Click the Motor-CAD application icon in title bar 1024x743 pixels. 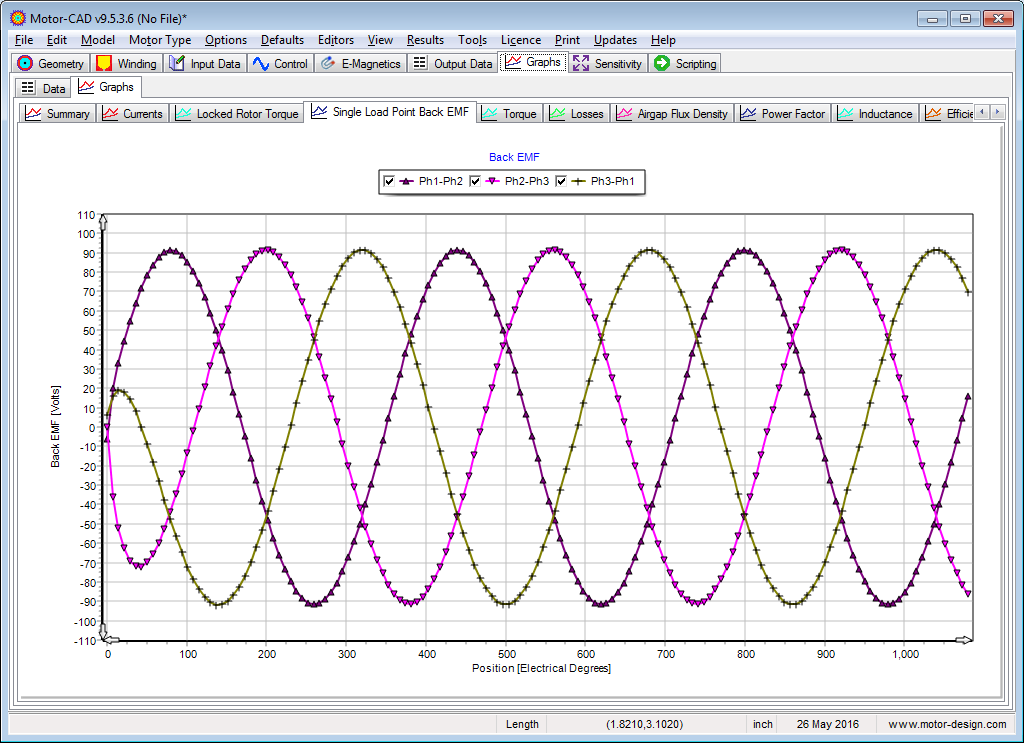18,18
